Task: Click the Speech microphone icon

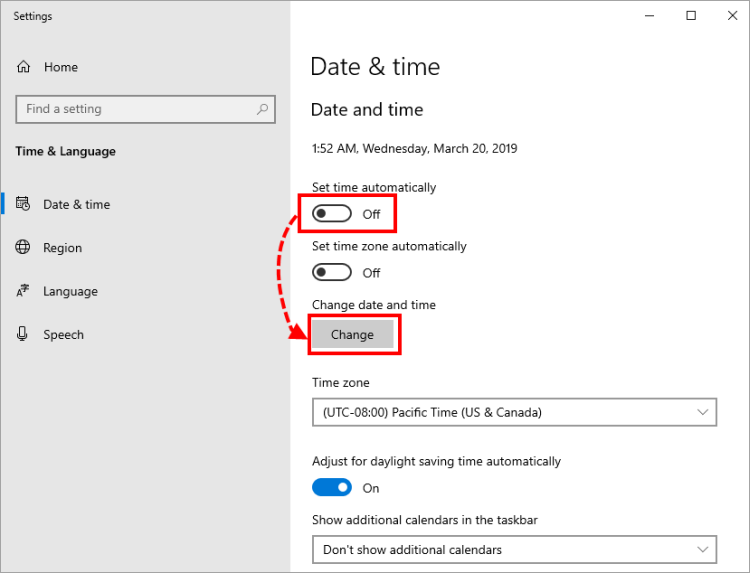Action: click(x=22, y=334)
